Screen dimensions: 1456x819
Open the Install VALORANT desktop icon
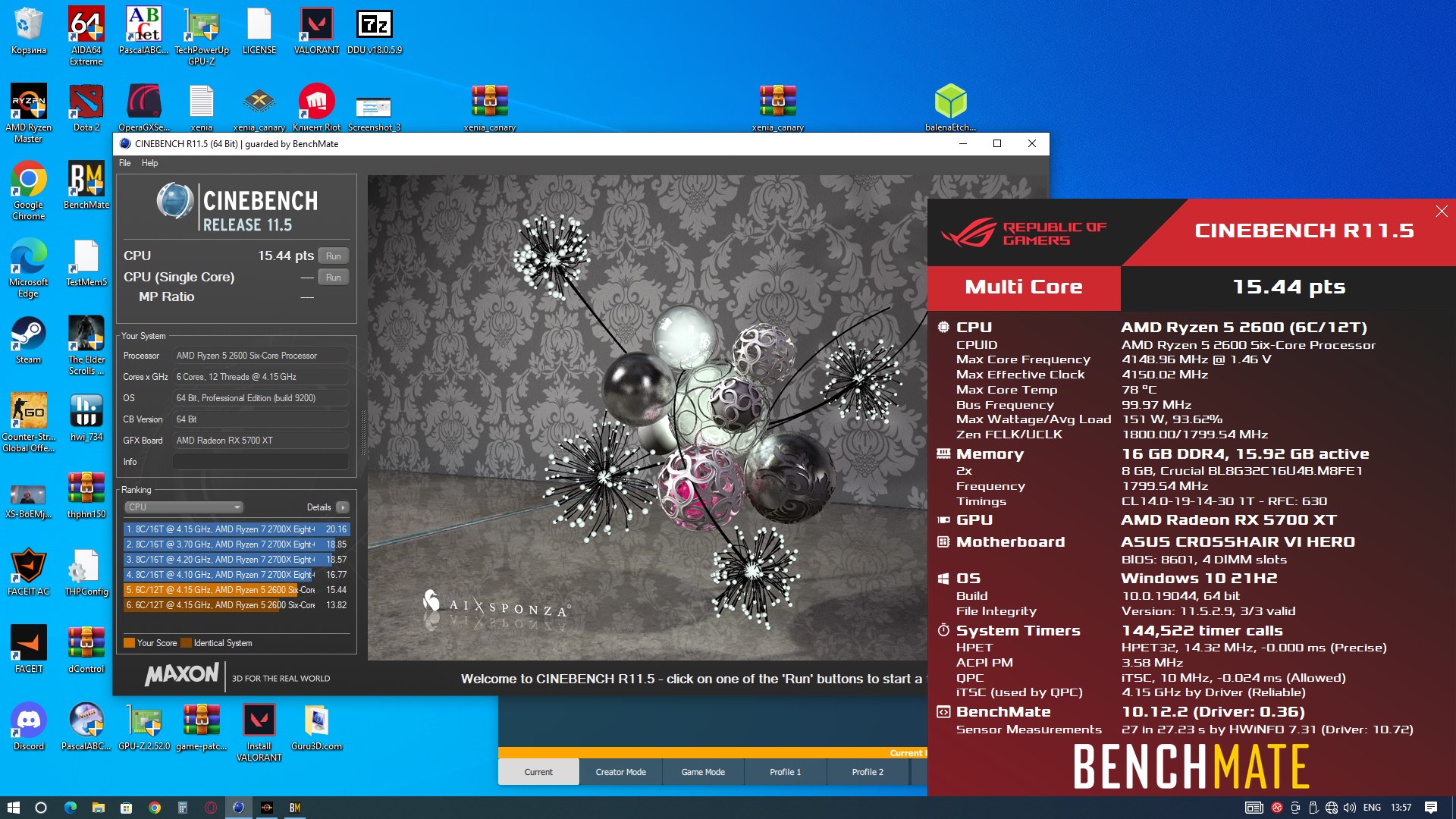pos(259,731)
